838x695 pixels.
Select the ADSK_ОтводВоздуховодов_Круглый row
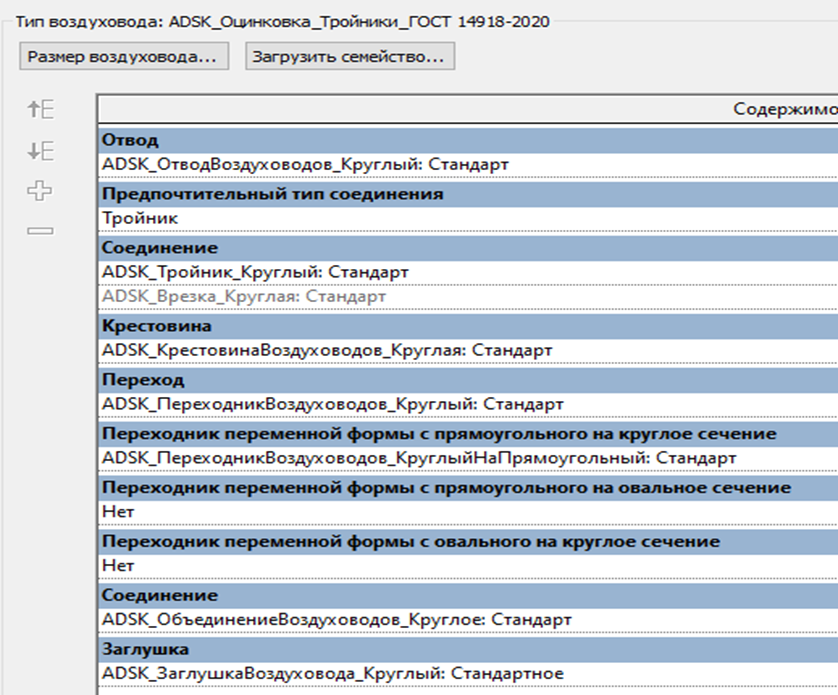pos(468,165)
